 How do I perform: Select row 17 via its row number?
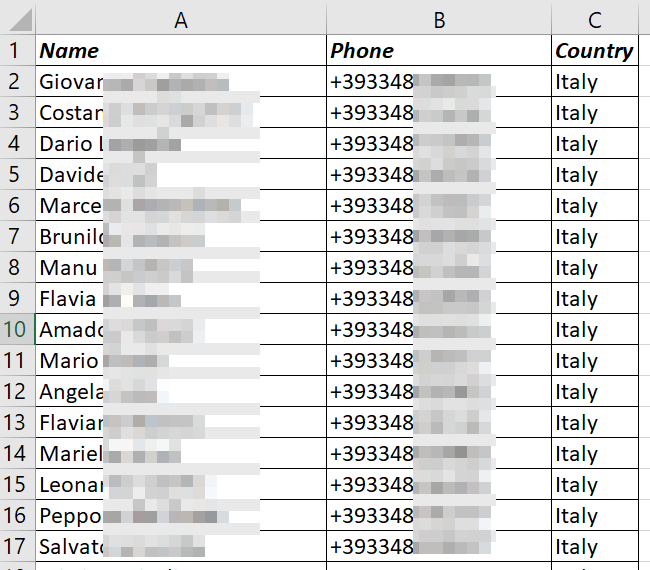tap(15, 547)
